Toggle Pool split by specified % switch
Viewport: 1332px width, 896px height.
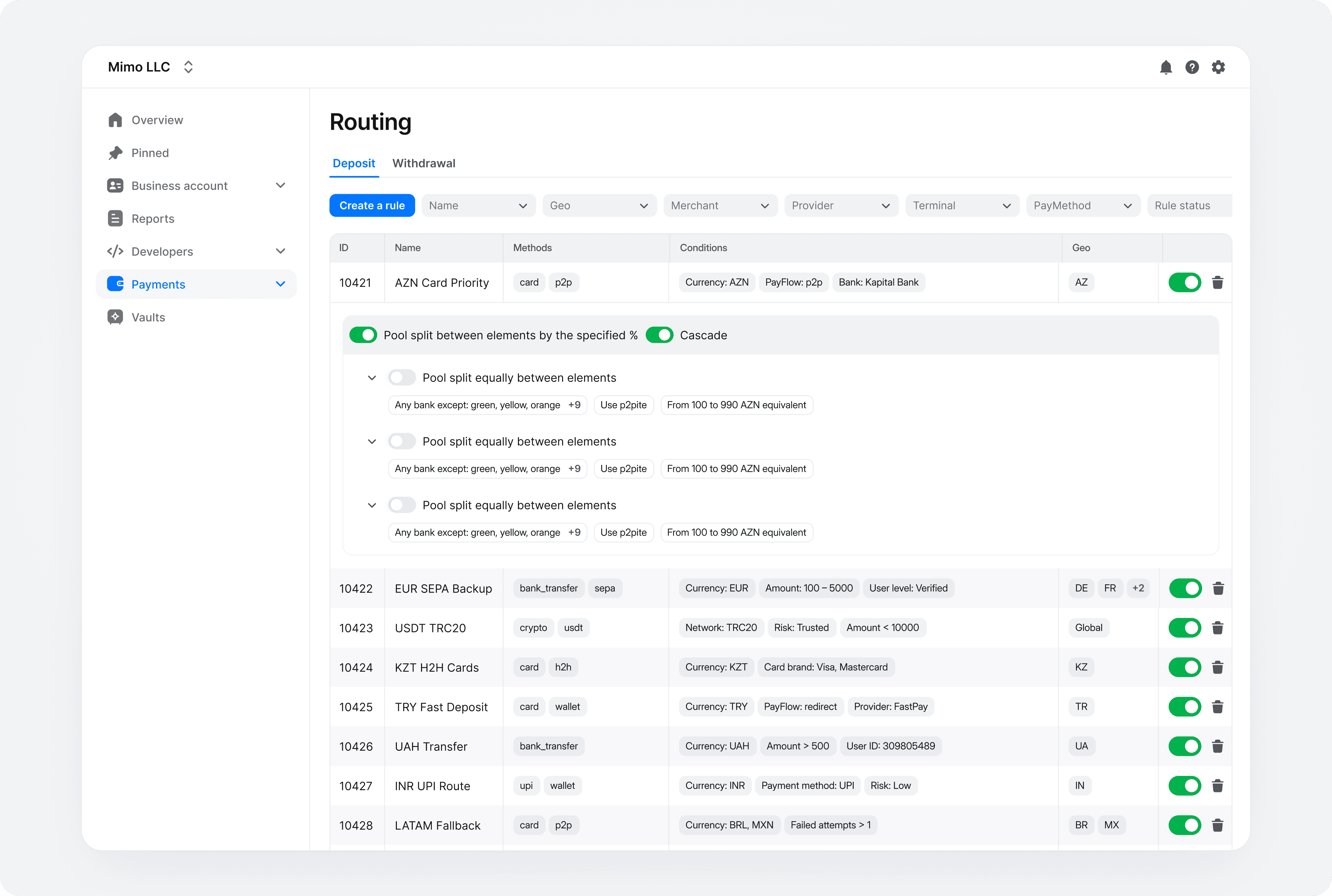pyautogui.click(x=364, y=335)
